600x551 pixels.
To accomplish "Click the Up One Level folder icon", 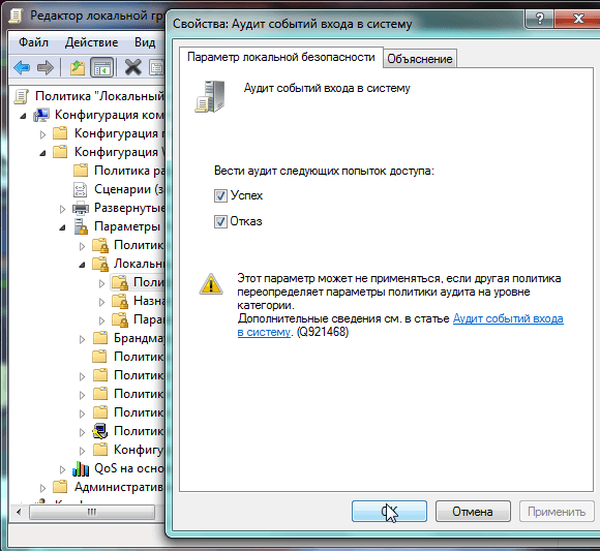I will pos(77,67).
